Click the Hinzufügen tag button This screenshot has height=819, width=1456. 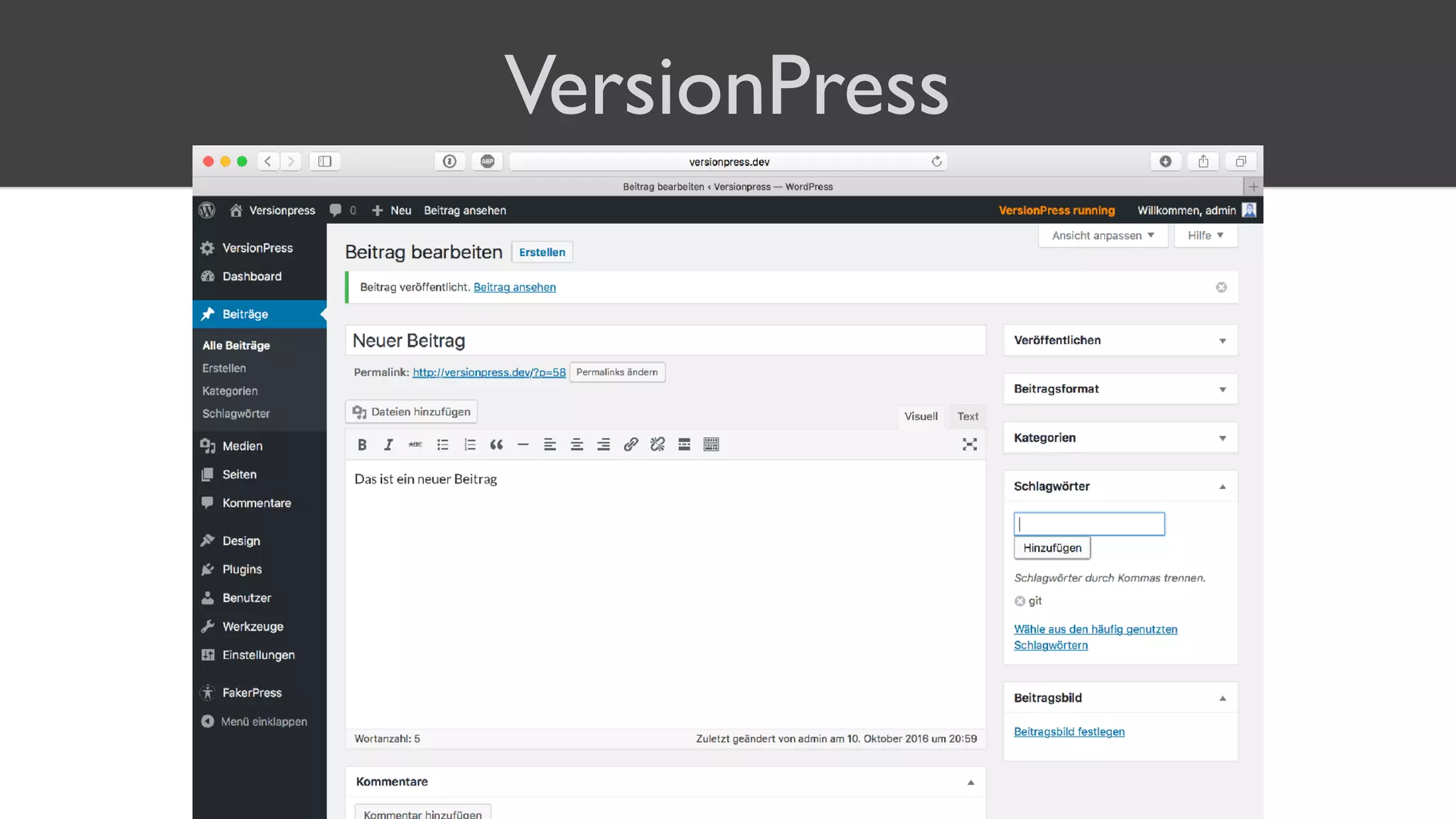point(1052,548)
